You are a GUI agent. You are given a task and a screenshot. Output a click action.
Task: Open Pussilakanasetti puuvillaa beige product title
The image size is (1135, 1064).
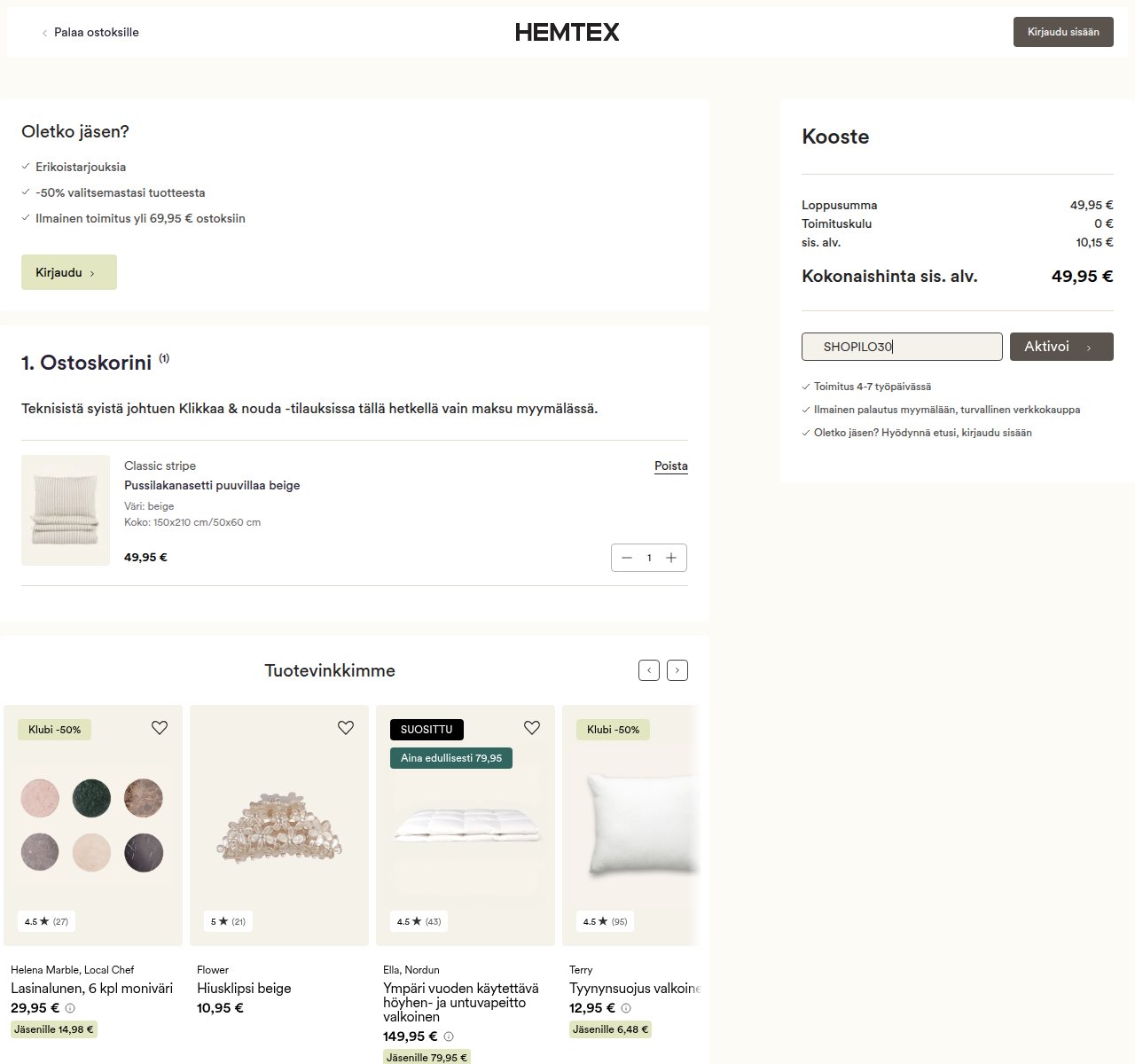click(212, 485)
